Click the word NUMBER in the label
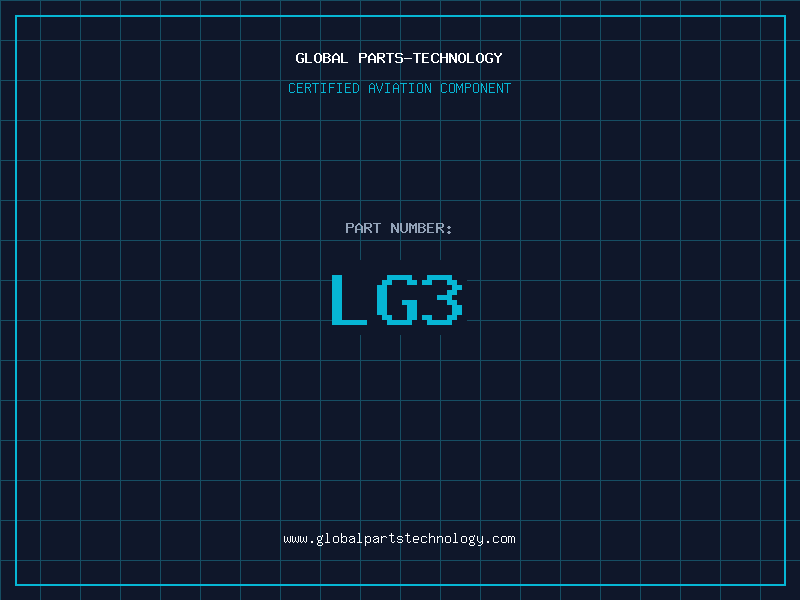The image size is (800, 600). click(x=417, y=228)
